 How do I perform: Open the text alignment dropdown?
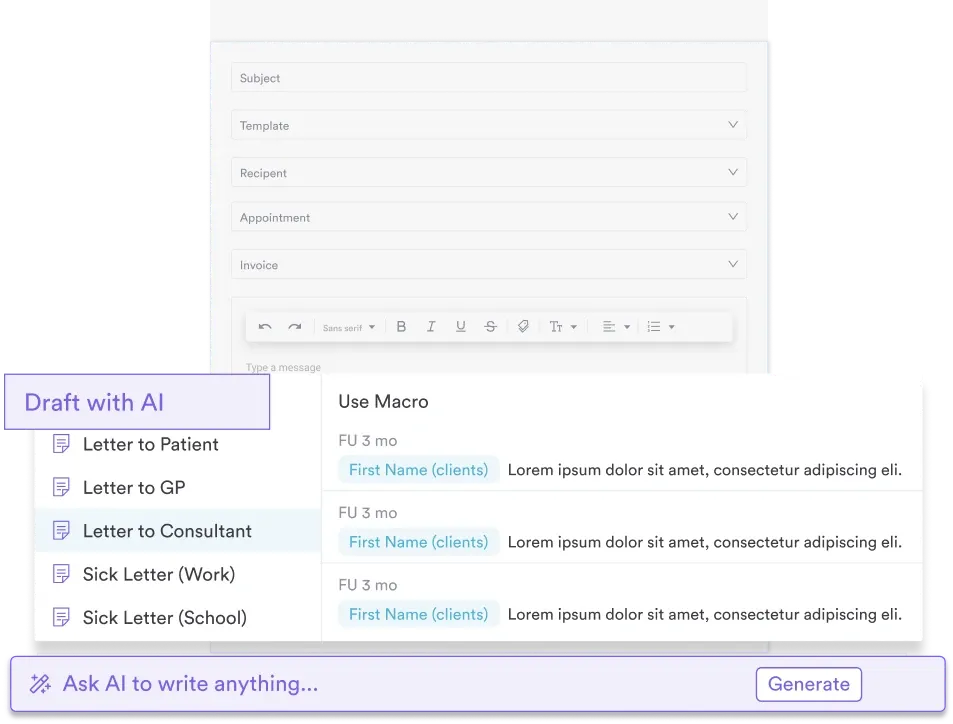(x=613, y=326)
